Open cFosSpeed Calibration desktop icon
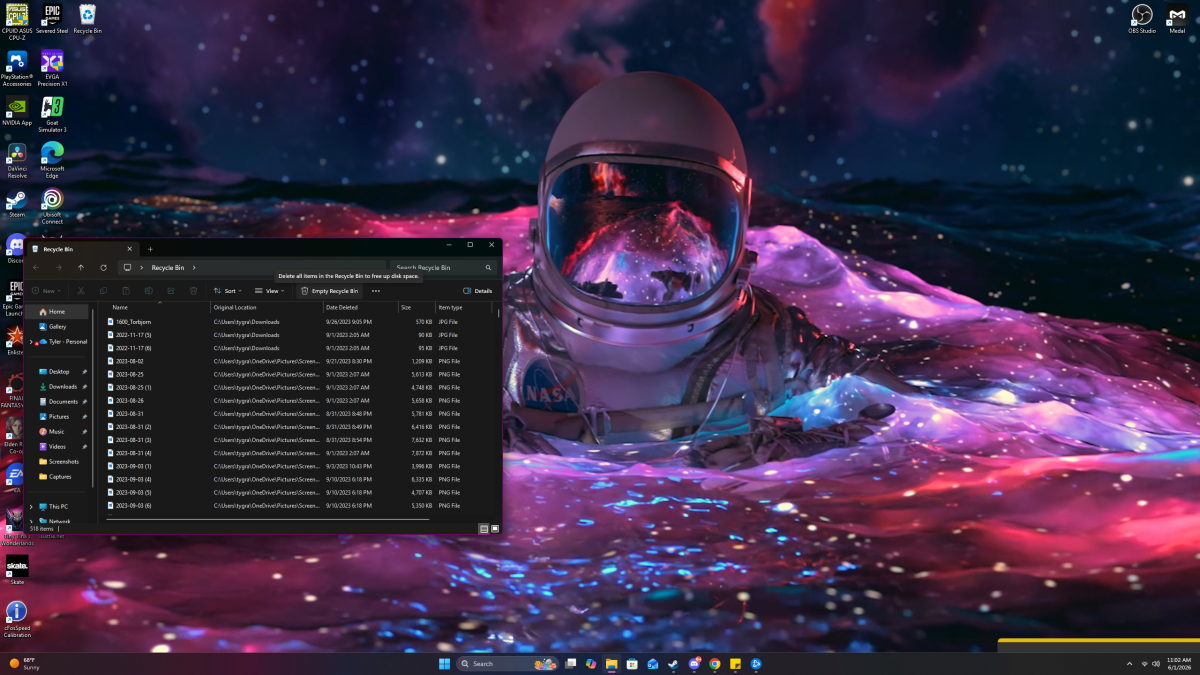 pyautogui.click(x=17, y=619)
